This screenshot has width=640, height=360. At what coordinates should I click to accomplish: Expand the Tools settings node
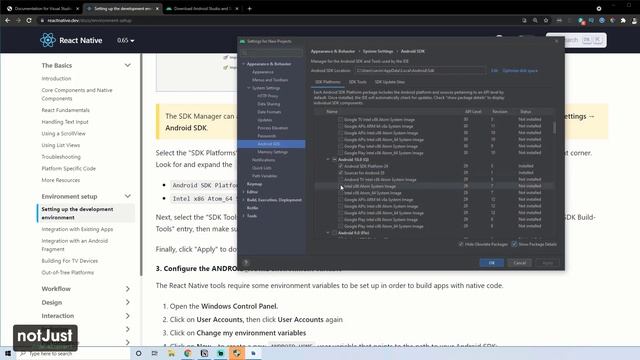[244, 216]
